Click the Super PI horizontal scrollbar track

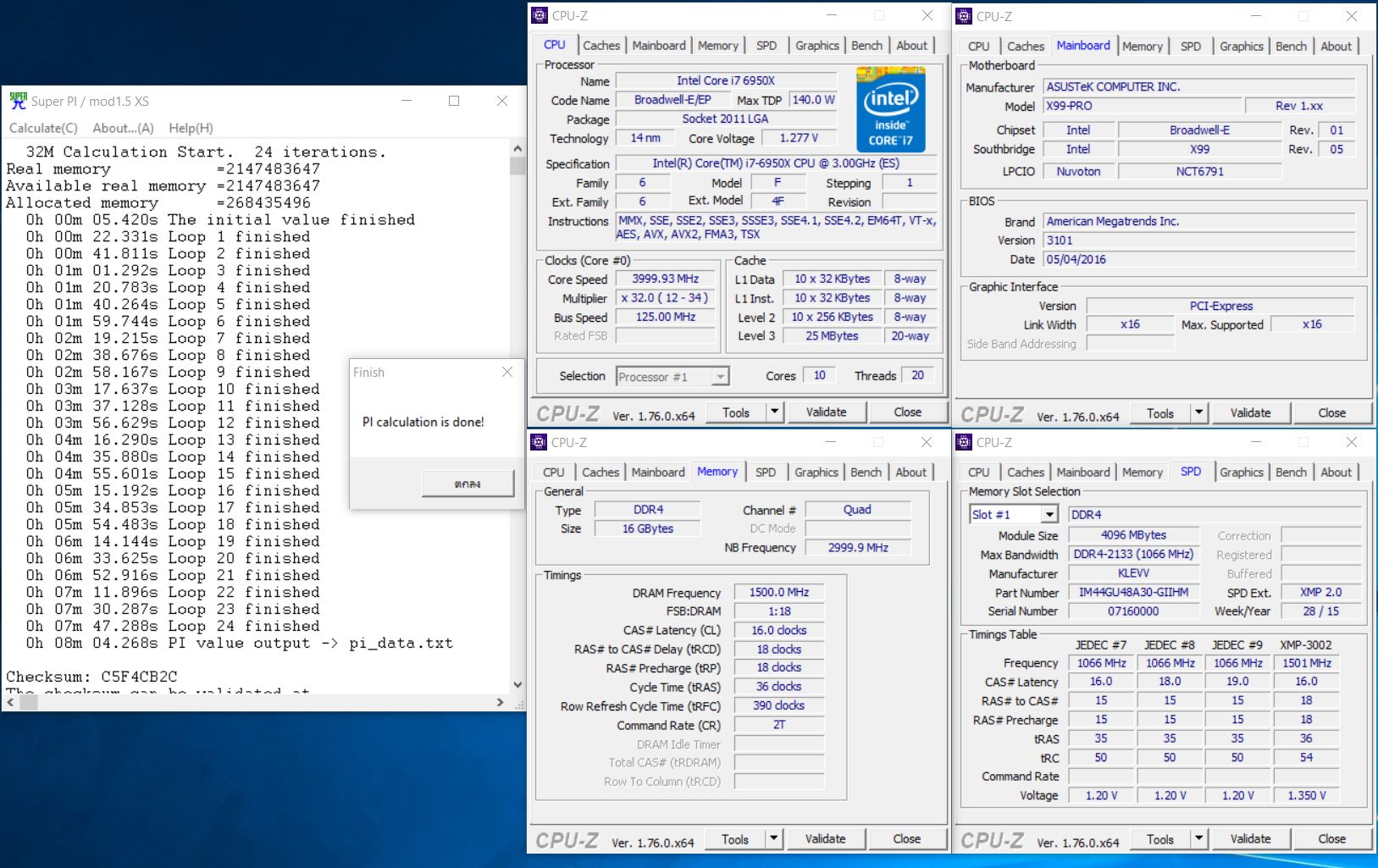[254, 702]
